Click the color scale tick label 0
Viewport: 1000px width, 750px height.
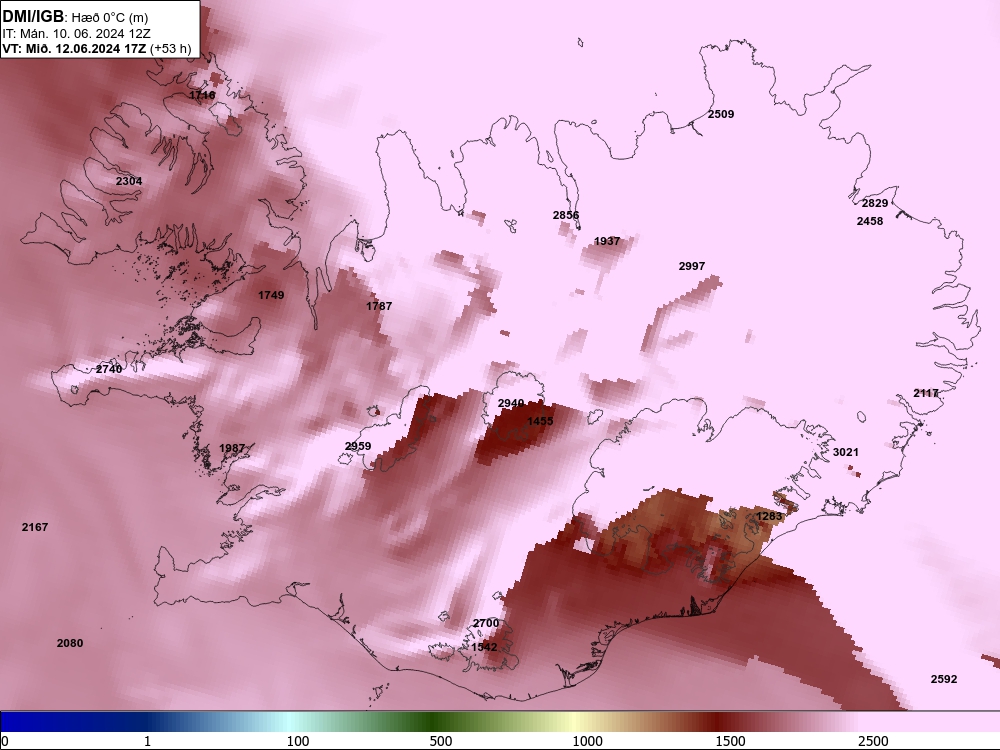click(5, 741)
